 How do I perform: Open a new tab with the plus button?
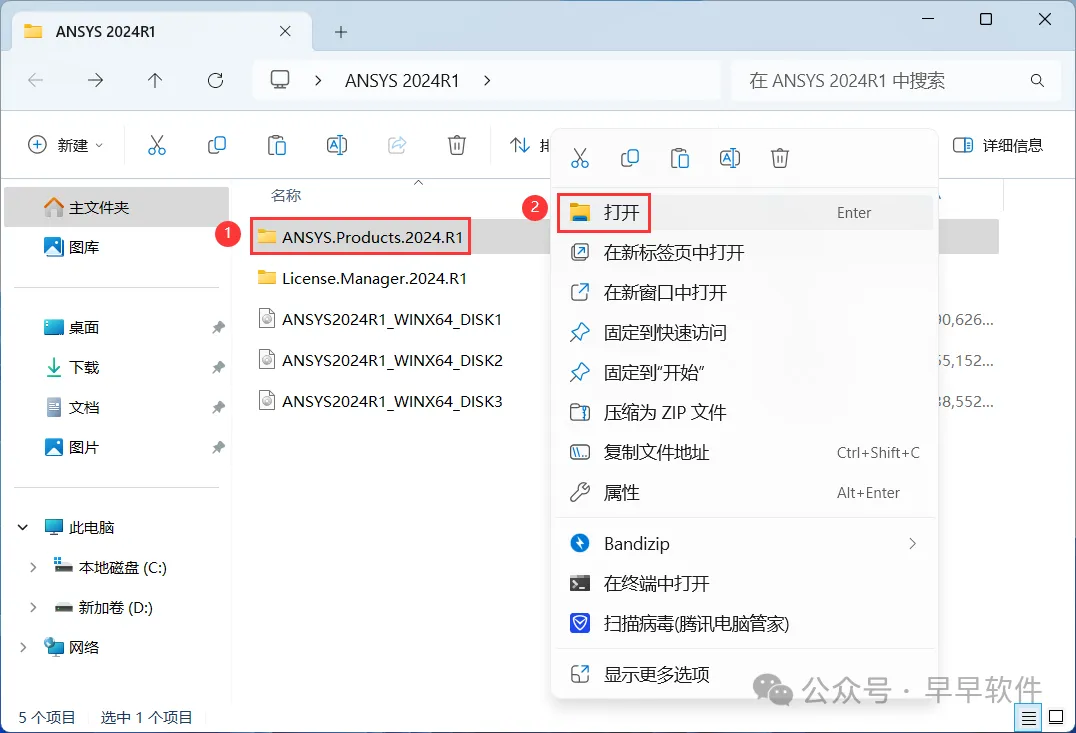tap(341, 32)
